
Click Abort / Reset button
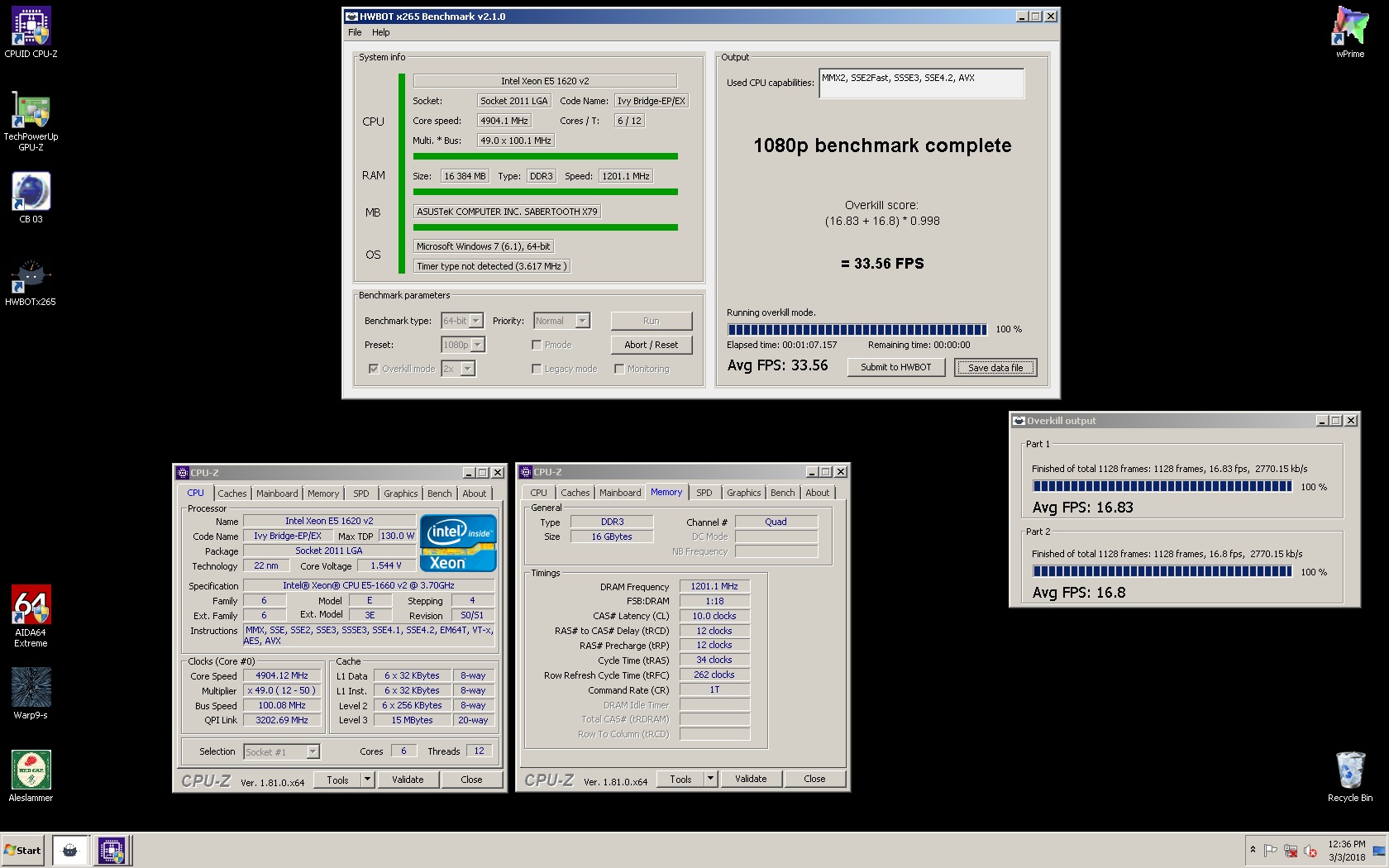pos(652,345)
